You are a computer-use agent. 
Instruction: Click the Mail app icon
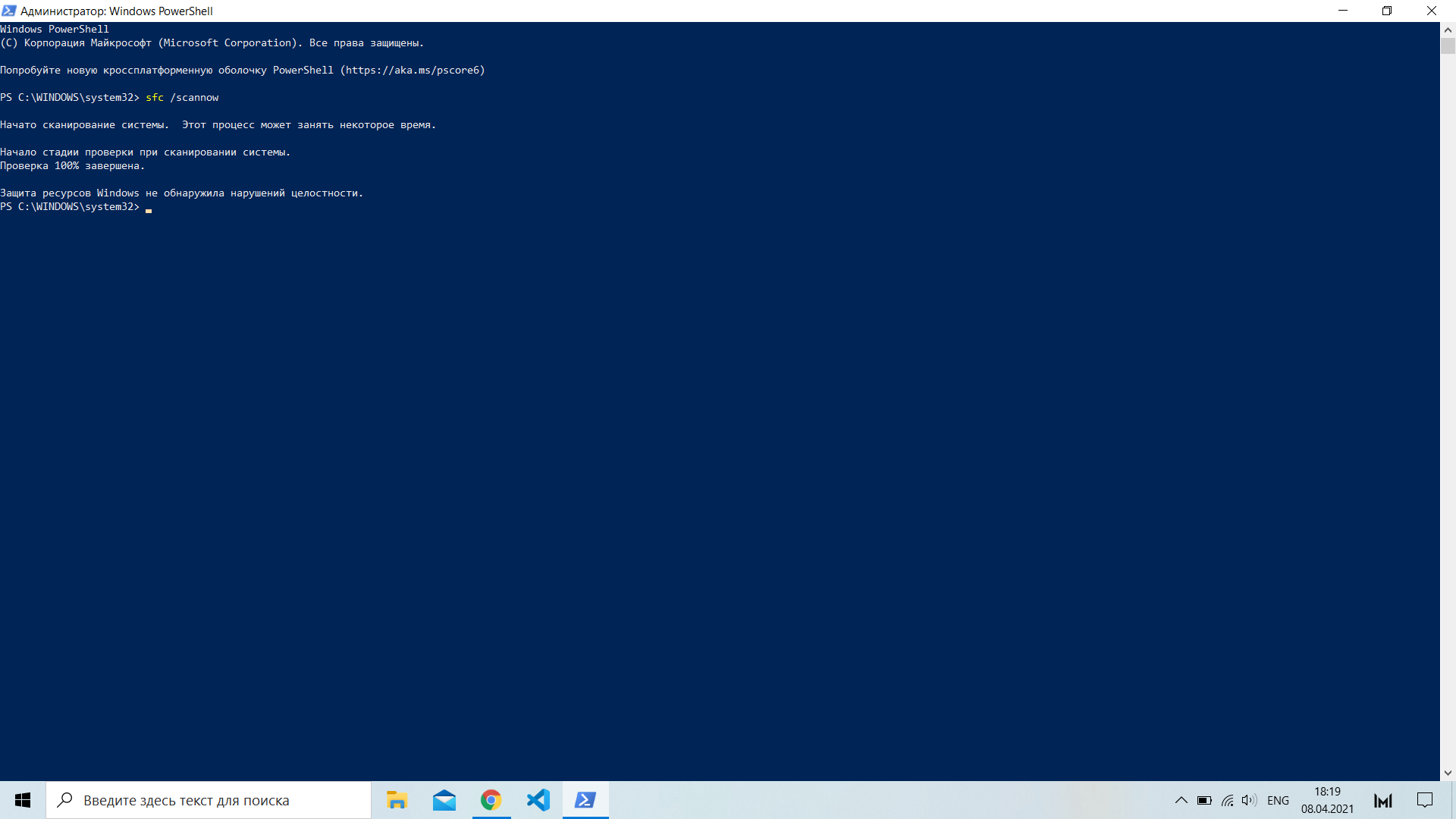click(444, 800)
